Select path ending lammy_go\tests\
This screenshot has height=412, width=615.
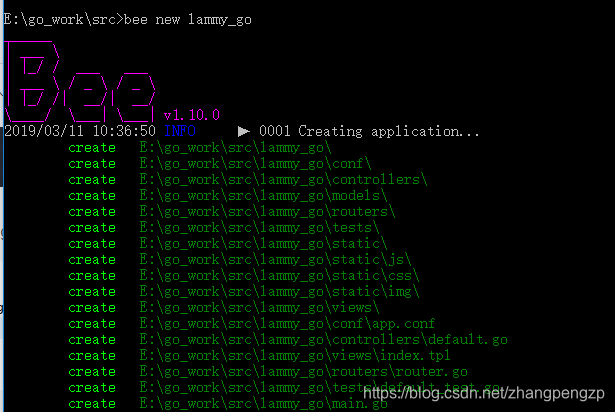[x=260, y=228]
